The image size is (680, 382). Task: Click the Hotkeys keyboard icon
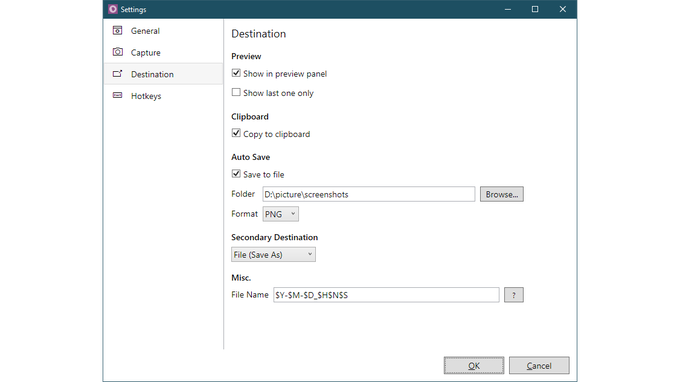117,95
